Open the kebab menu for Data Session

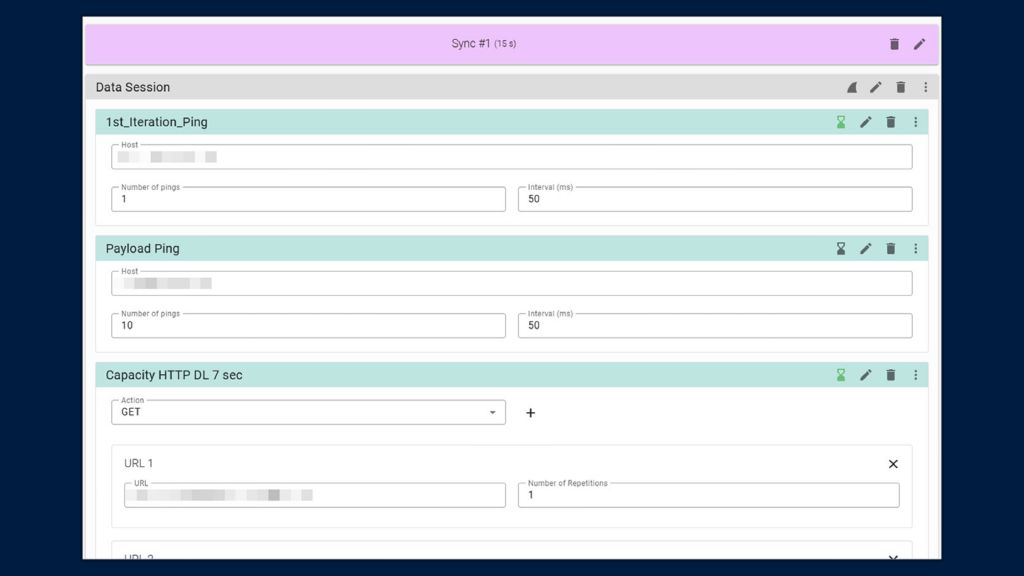[925, 87]
